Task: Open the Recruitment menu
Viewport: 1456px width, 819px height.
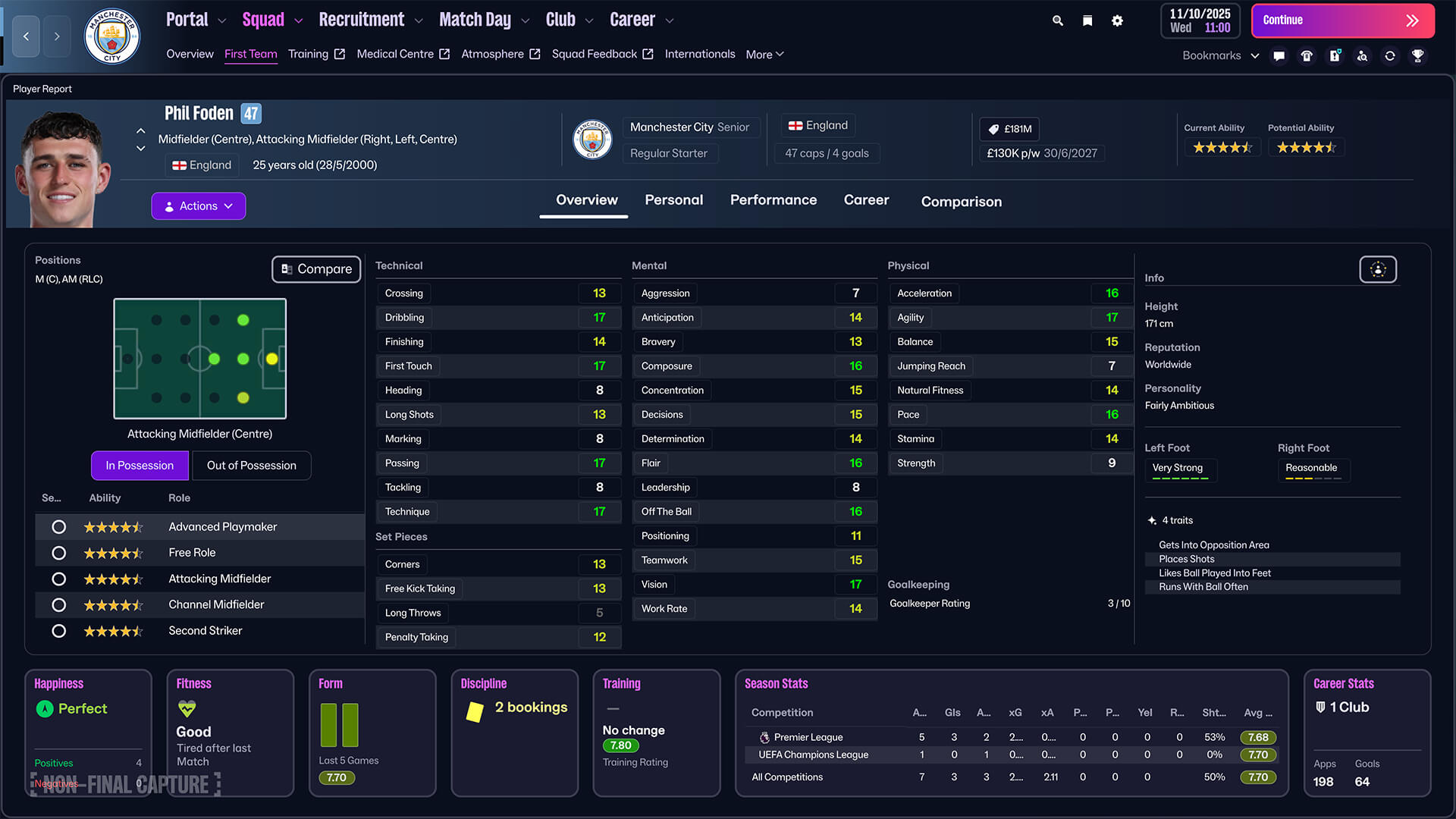Action: pyautogui.click(x=362, y=19)
